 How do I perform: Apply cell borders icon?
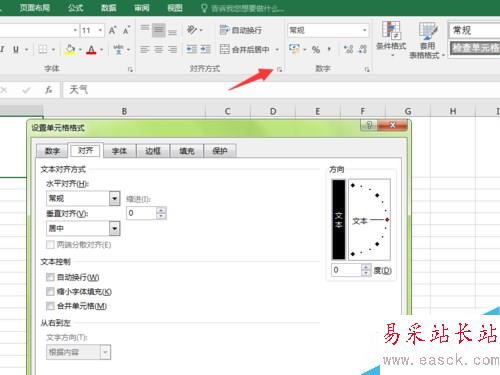(x=43, y=50)
